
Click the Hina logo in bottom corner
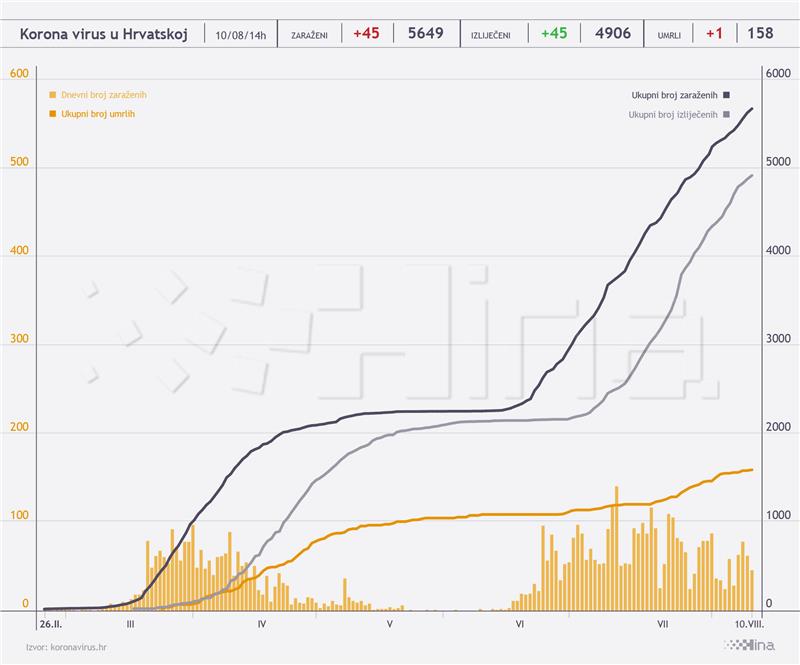click(x=749, y=645)
